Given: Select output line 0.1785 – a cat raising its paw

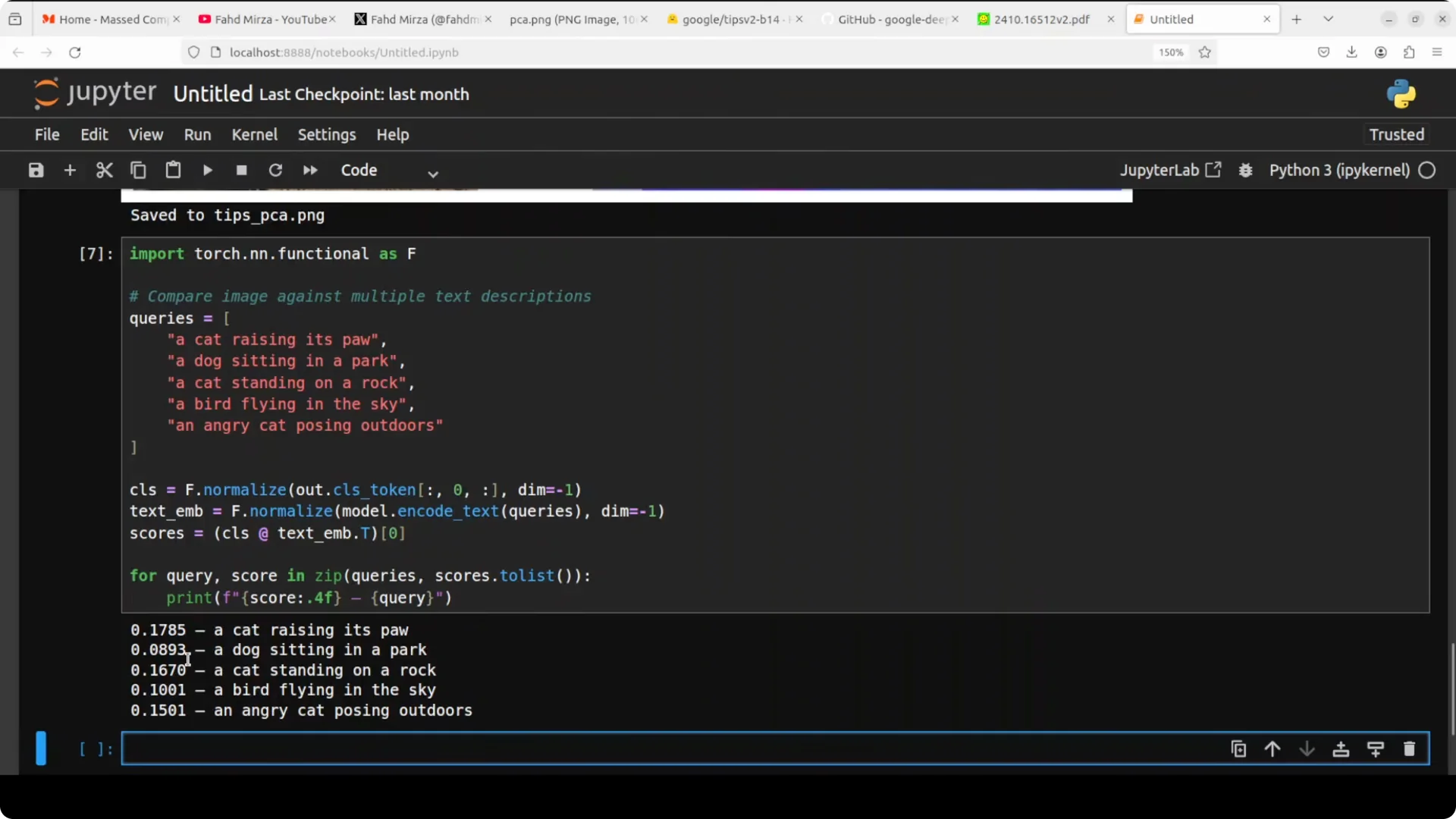Looking at the screenshot, I should (x=269, y=630).
